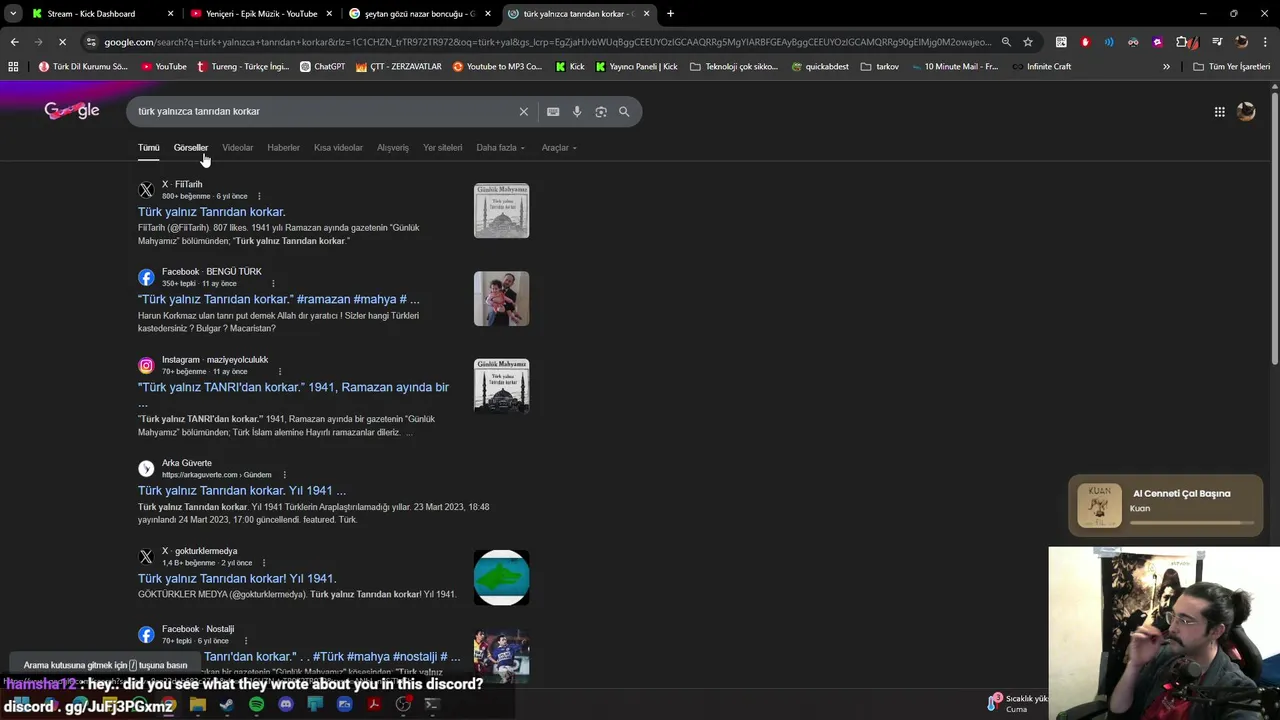Screen dimensions: 1280x720
Task: Switch to Yeniçeri - Epik Müzik YouTube tab
Action: point(260,14)
